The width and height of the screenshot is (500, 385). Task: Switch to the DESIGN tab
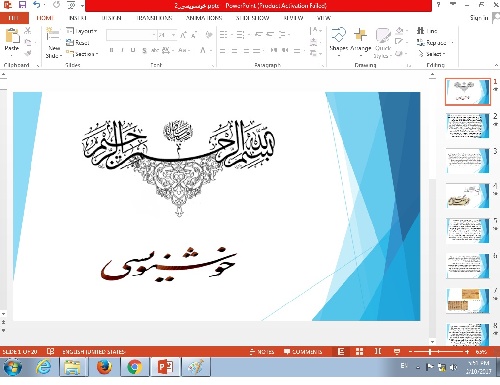(x=111, y=18)
